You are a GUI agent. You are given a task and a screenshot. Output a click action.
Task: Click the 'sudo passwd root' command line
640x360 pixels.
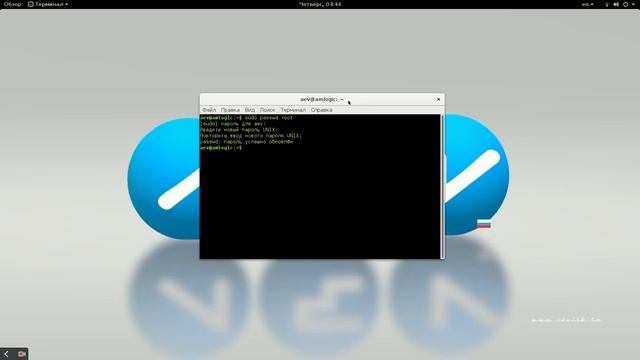(x=247, y=118)
